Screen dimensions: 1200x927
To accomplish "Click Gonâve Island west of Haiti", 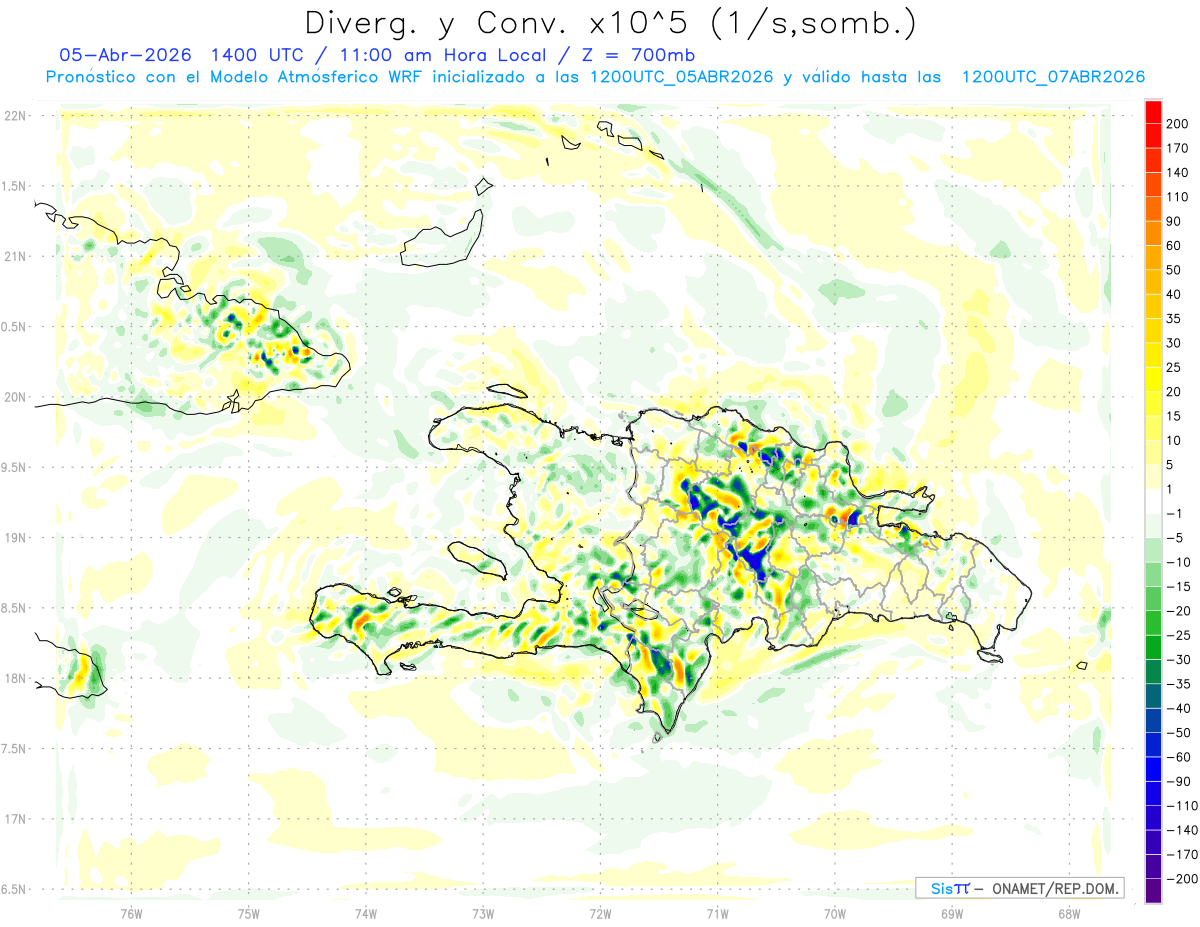I will [x=480, y=558].
